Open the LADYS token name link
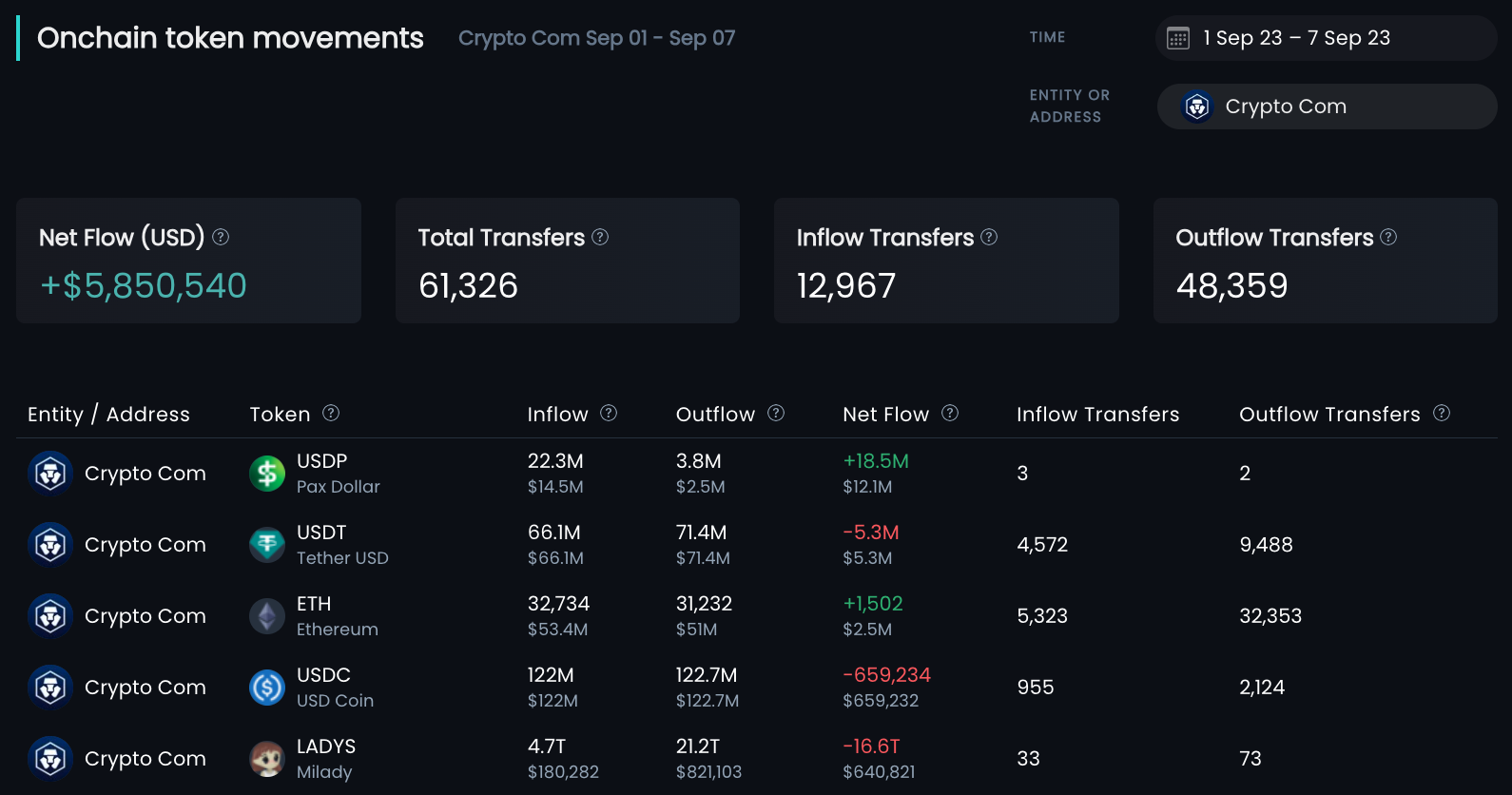The height and width of the screenshot is (795, 1512). coord(326,747)
